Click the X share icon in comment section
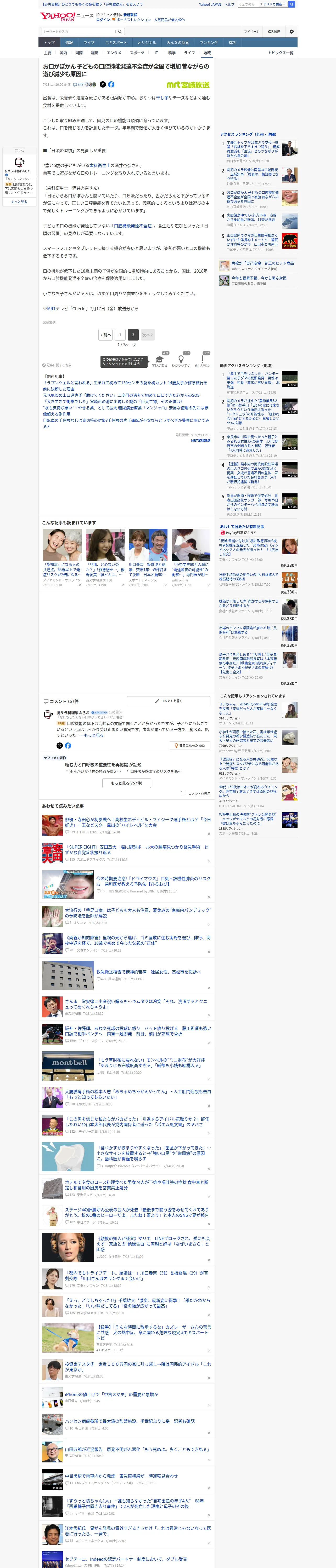 [59, 745]
